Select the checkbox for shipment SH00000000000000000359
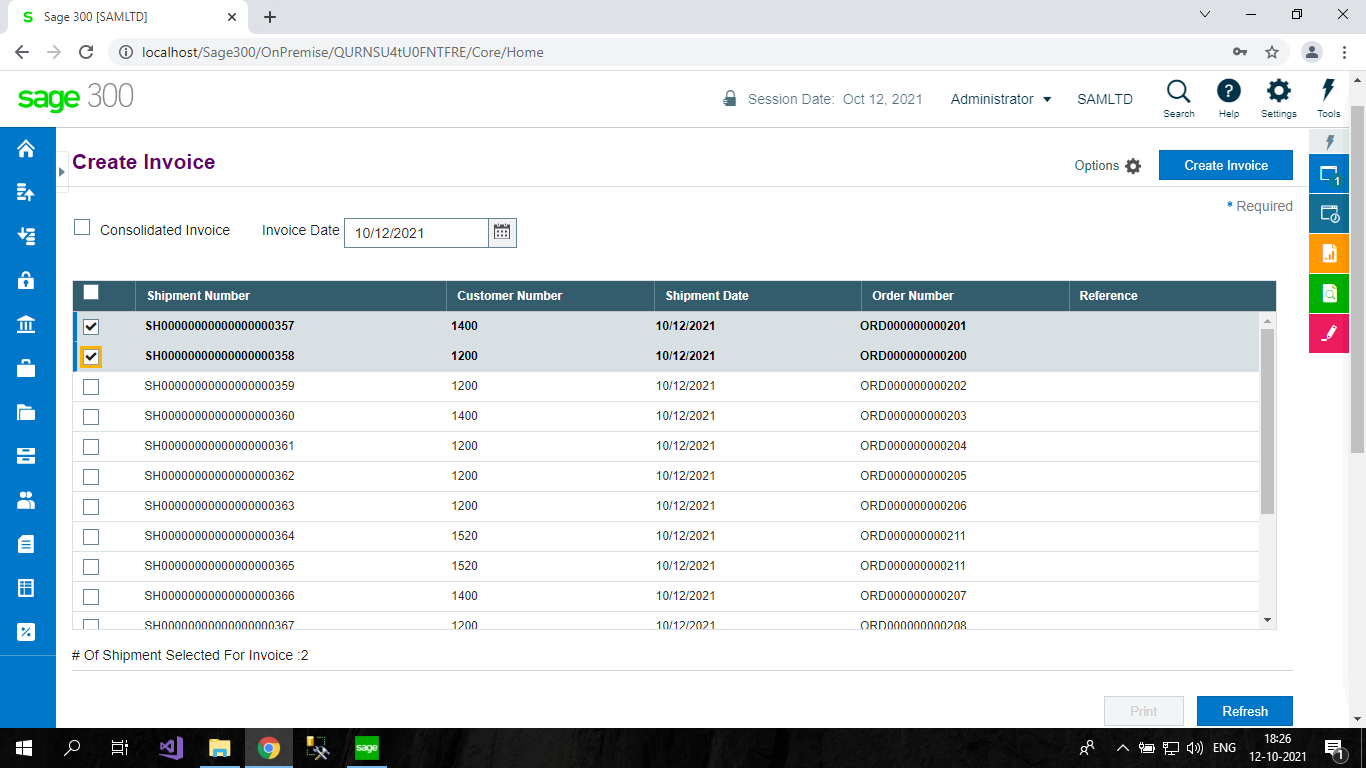The height and width of the screenshot is (768, 1366). 91,386
